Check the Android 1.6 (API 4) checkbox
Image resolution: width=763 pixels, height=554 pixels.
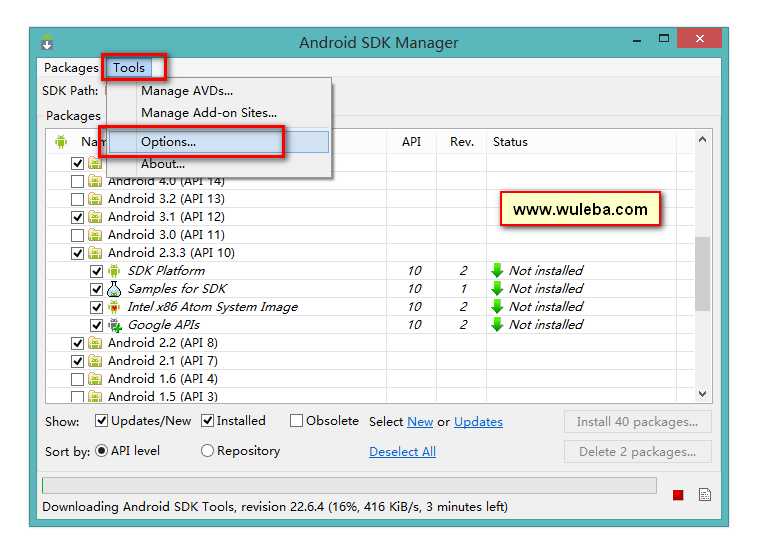[77, 379]
